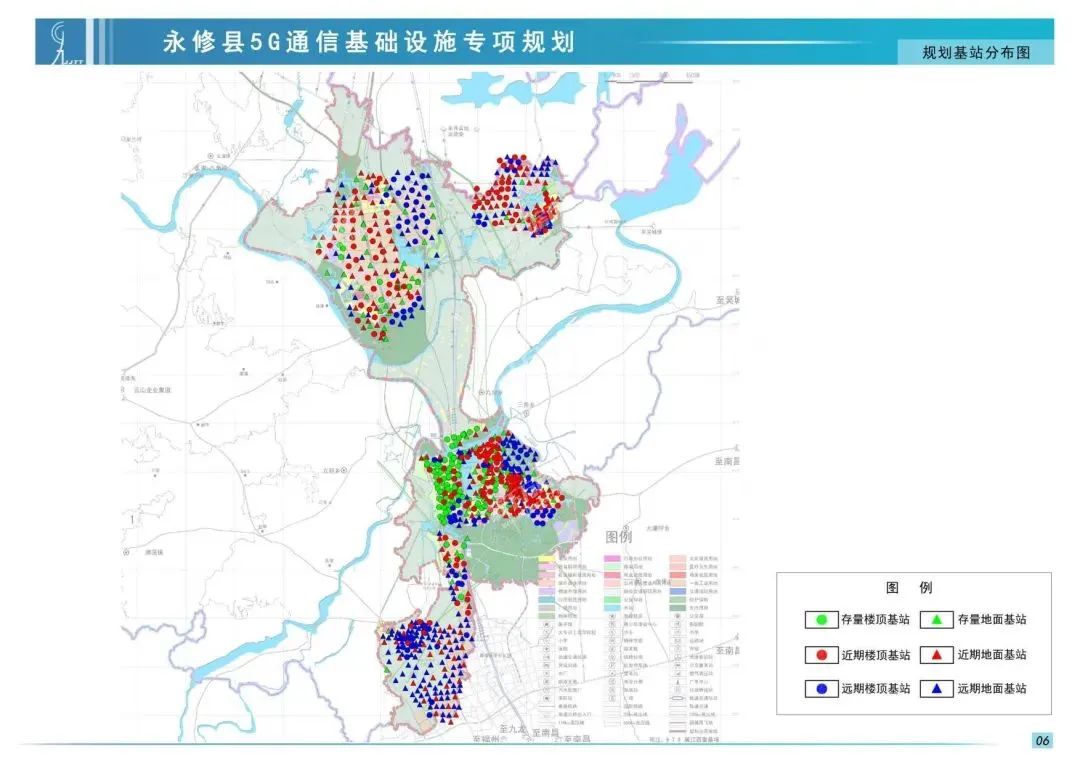The image size is (1080, 765).
Task: Click the green circle existing rooftop station icon
Action: [x=821, y=620]
